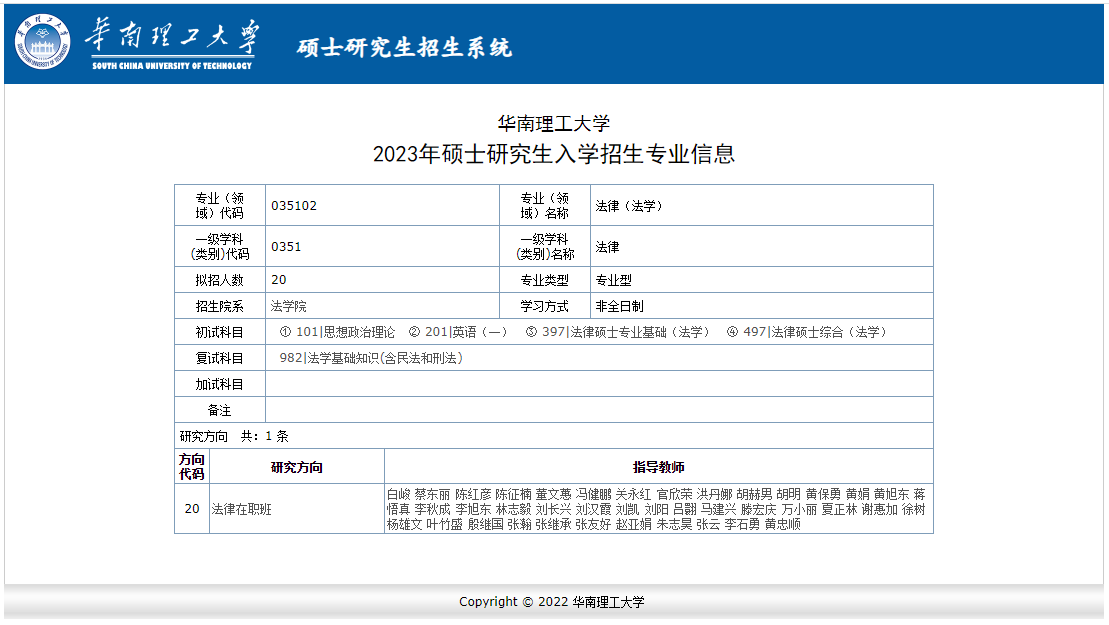Click the major type value 专业型
1109x625 pixels.
(613, 280)
